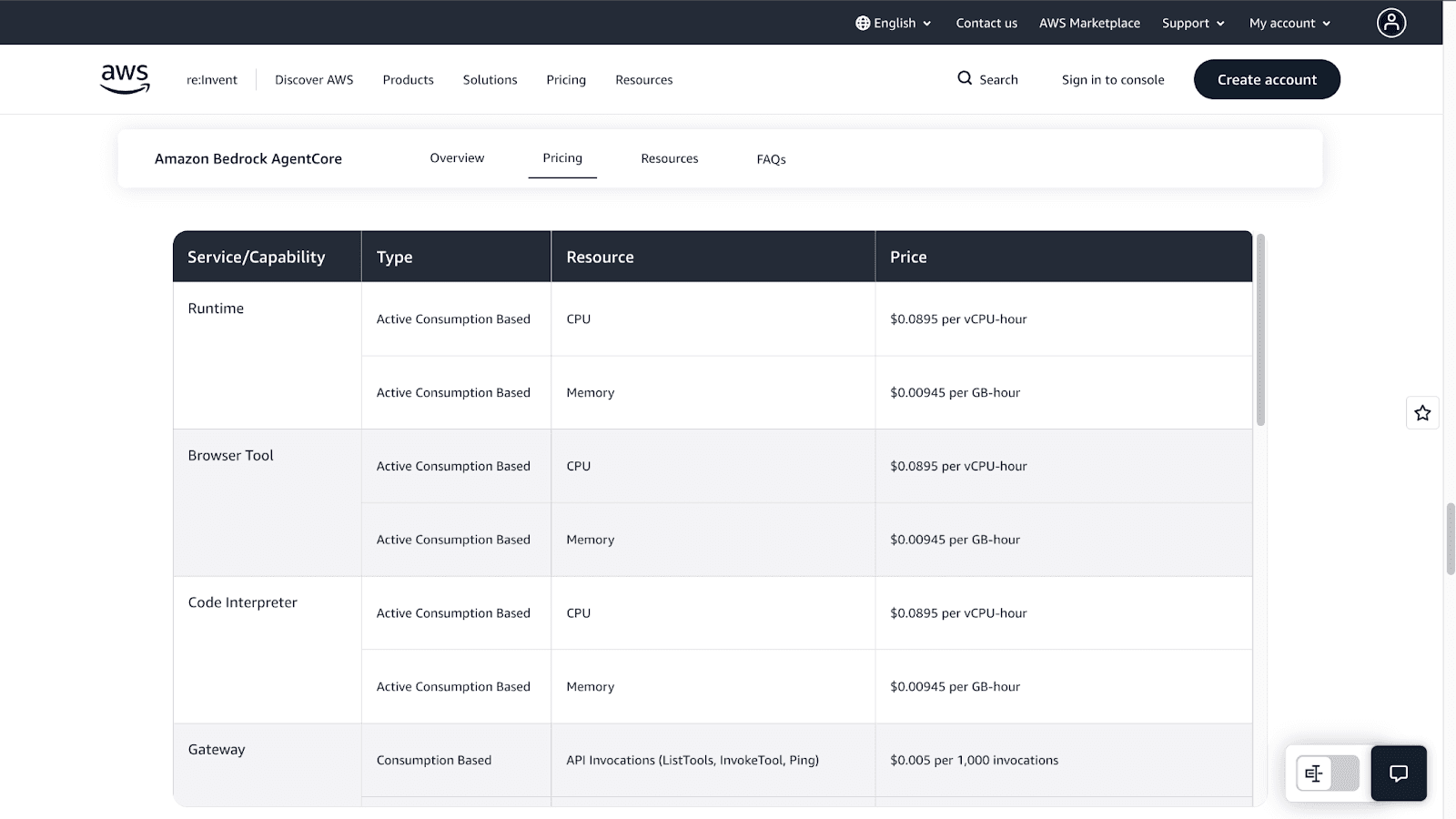Click the Browser Tool row label
Image resolution: width=1456 pixels, height=819 pixels.
click(230, 455)
